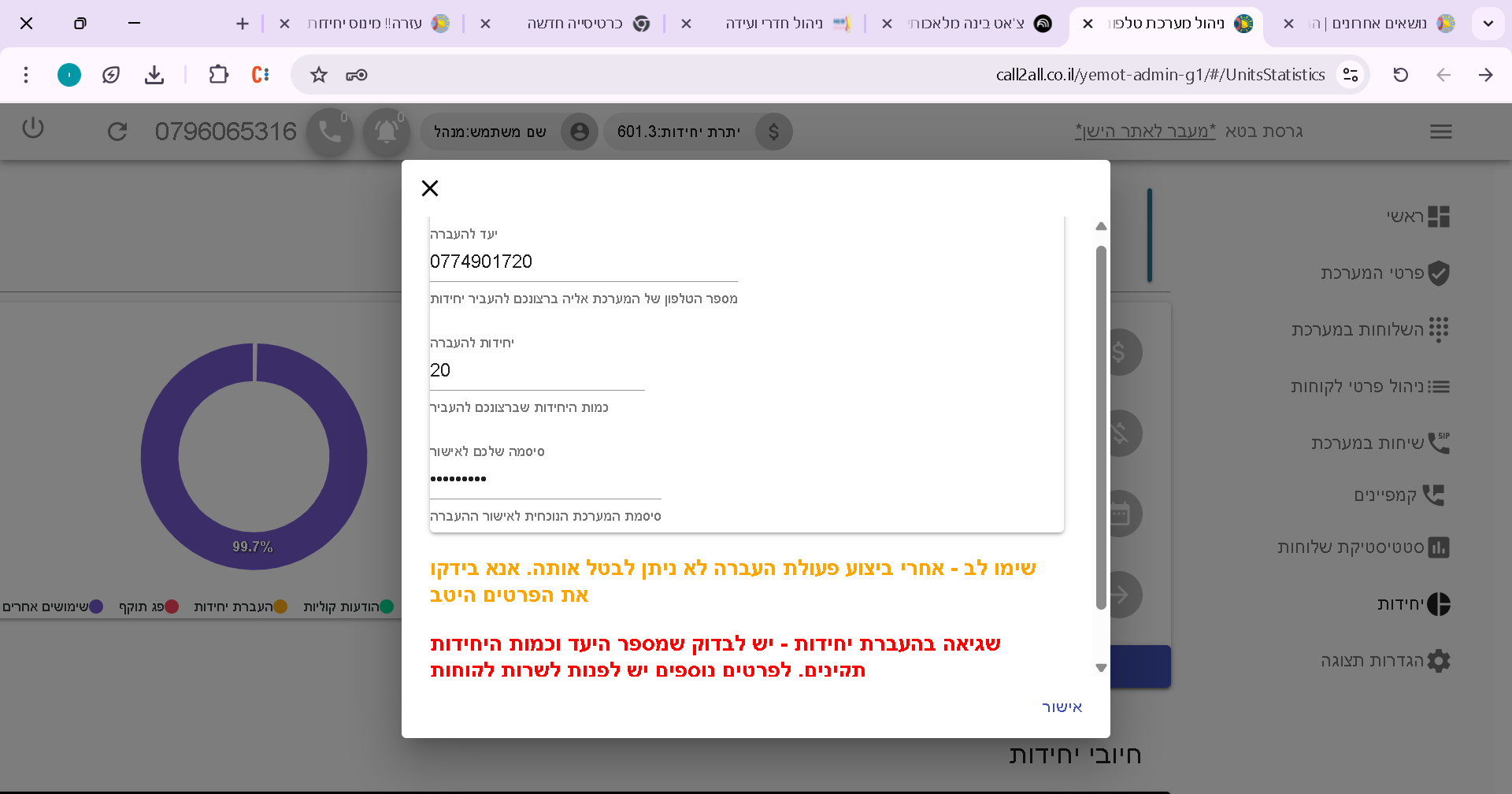Image resolution: width=1512 pixels, height=794 pixels.
Task: Refresh system data with the reload arrow icon
Action: (117, 132)
